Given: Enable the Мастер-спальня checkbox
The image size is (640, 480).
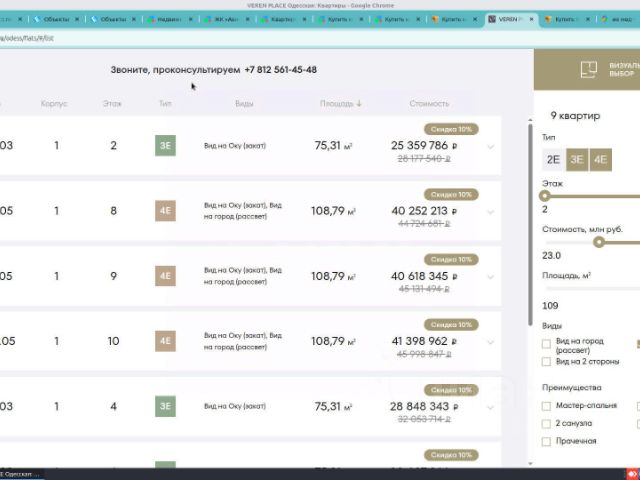Looking at the screenshot, I should (546, 406).
